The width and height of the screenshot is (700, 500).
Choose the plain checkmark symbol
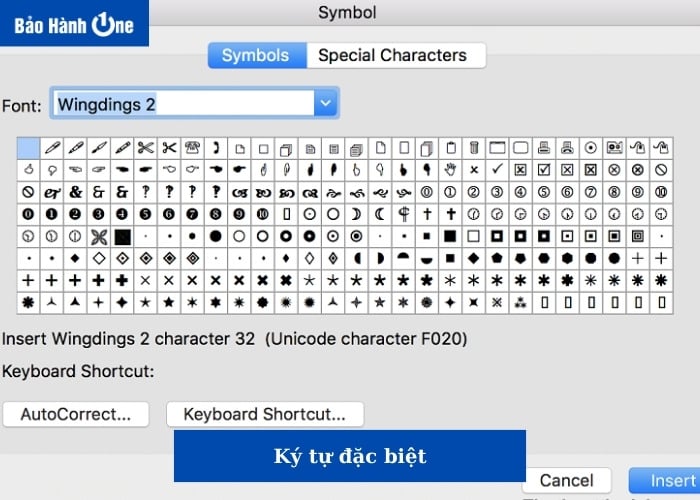click(497, 169)
